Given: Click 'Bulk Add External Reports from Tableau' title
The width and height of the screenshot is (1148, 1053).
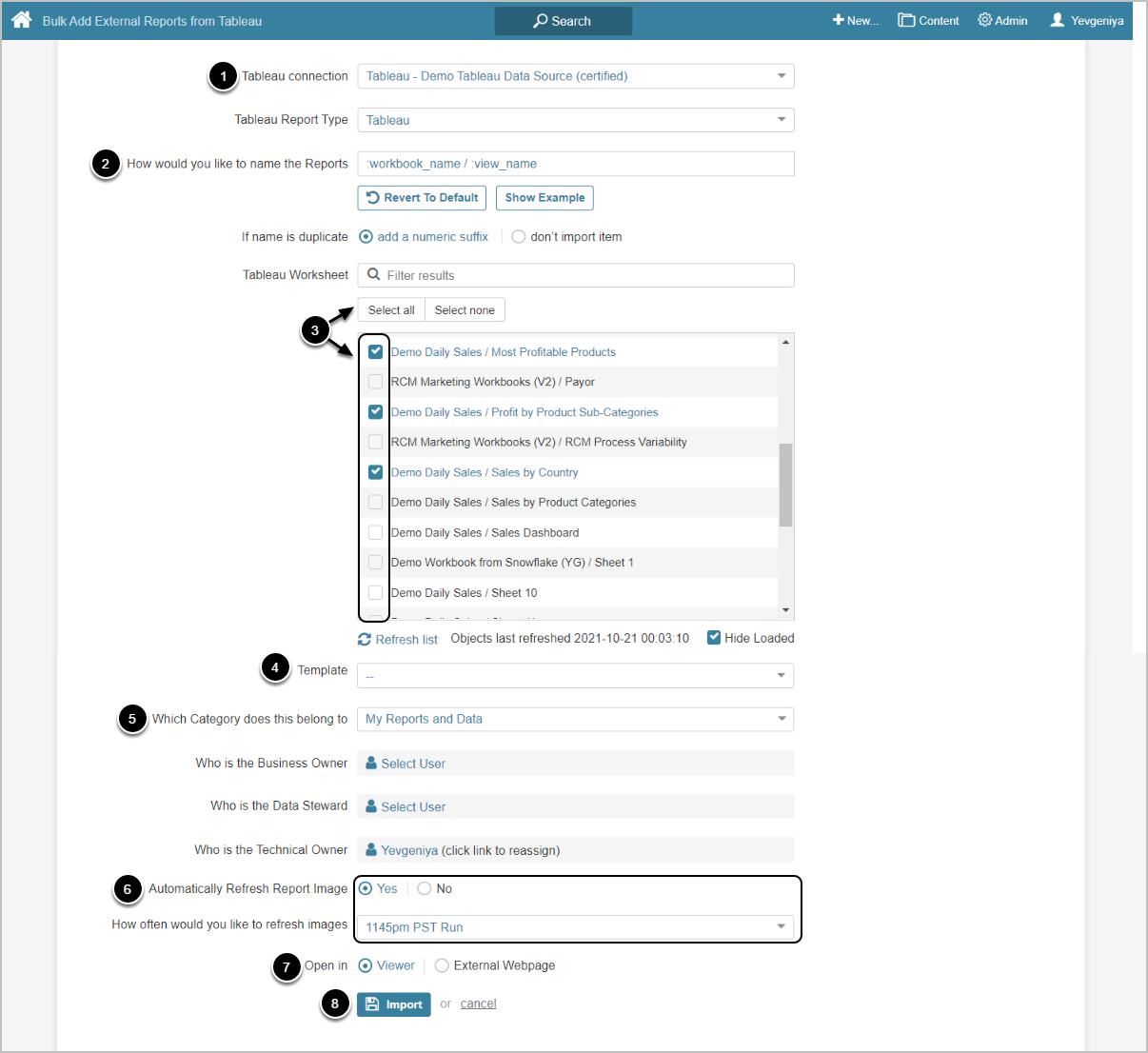Looking at the screenshot, I should pos(151,21).
